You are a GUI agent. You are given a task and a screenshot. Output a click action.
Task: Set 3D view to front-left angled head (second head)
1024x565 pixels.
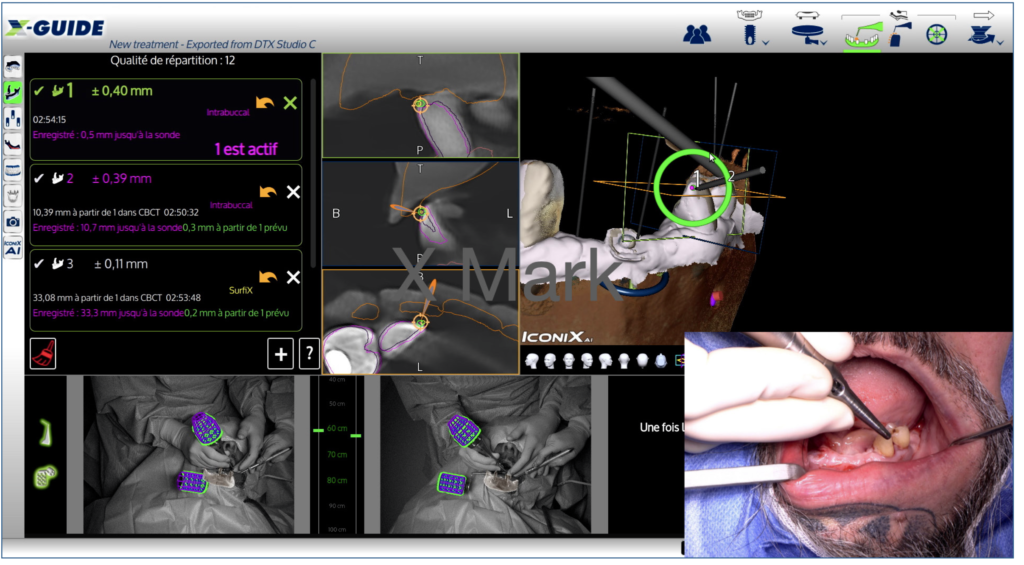click(550, 361)
